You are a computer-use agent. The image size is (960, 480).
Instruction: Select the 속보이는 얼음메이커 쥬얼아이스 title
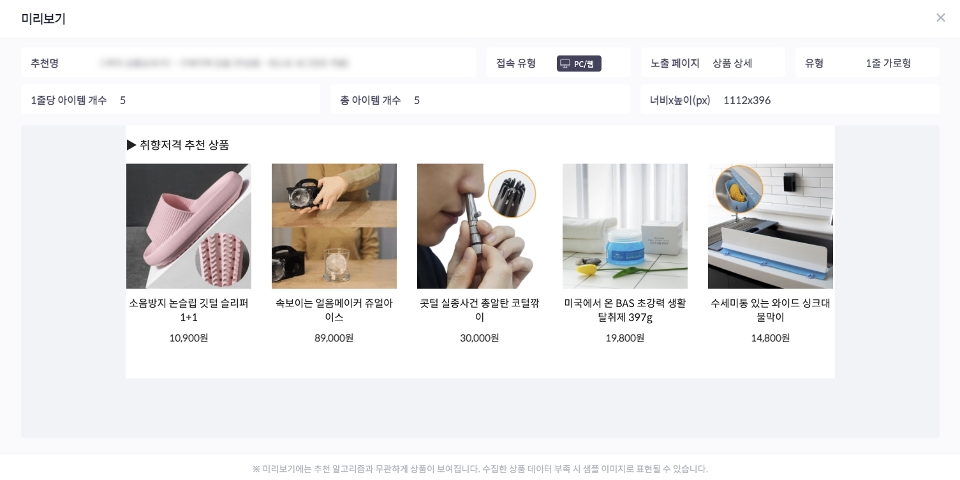pos(334,310)
